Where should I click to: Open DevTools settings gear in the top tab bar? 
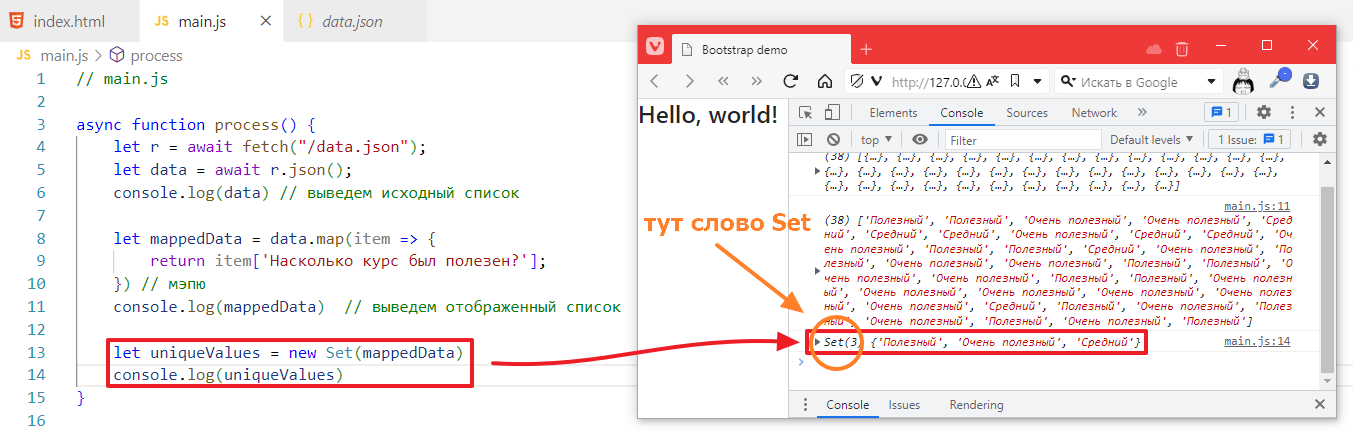coord(1264,113)
